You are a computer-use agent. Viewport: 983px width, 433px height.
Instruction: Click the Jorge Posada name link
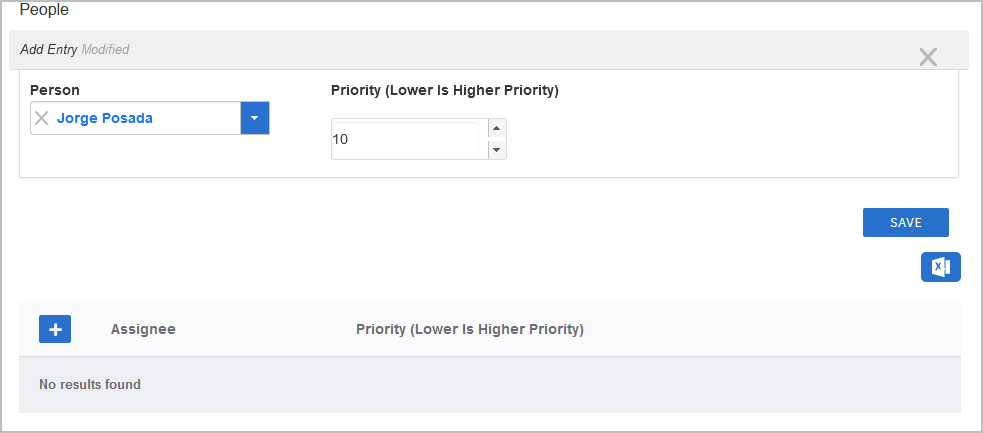pos(105,118)
